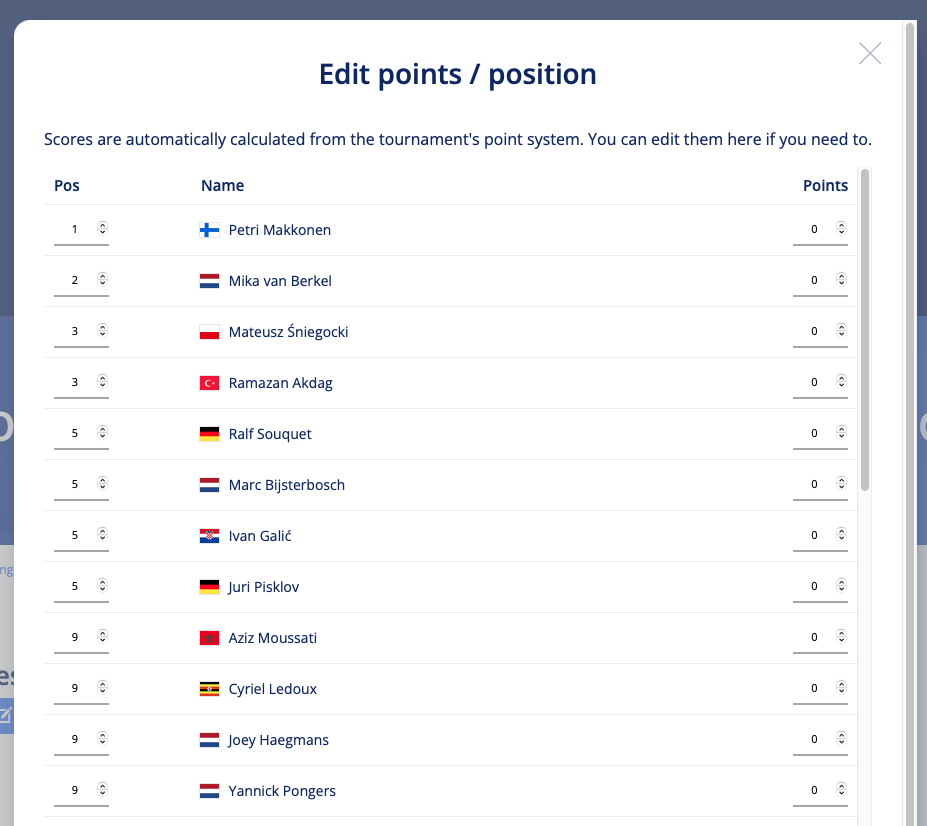Click Netherlands flag beside Mika van Berkel
Viewport: 927px width, 826px height.
[209, 281]
